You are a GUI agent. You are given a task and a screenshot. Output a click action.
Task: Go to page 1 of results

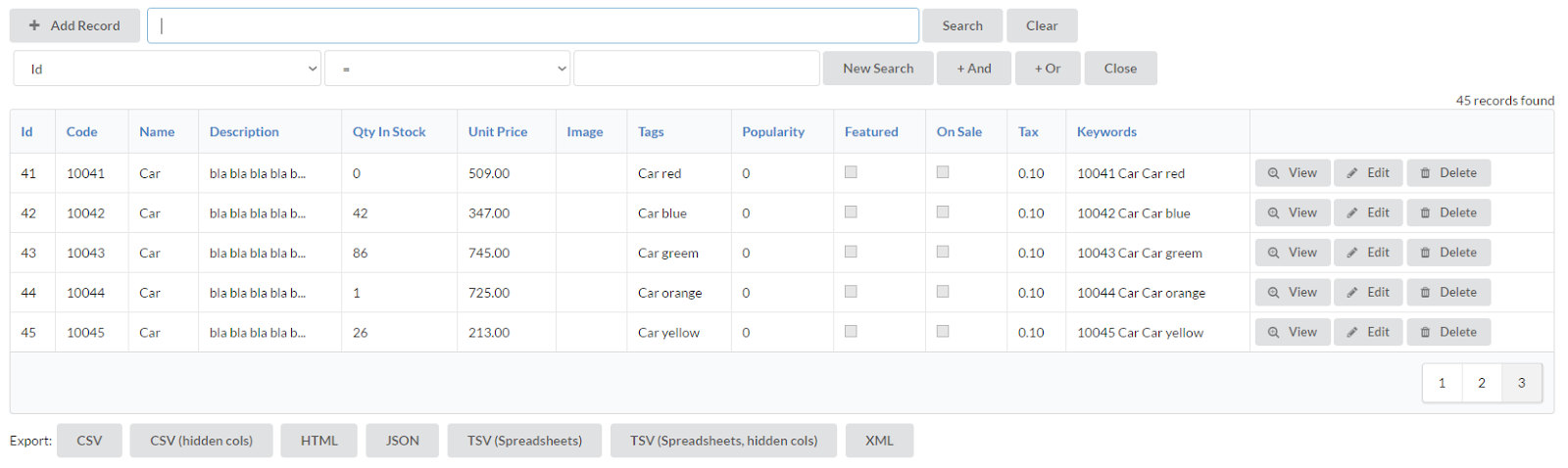click(x=1442, y=383)
